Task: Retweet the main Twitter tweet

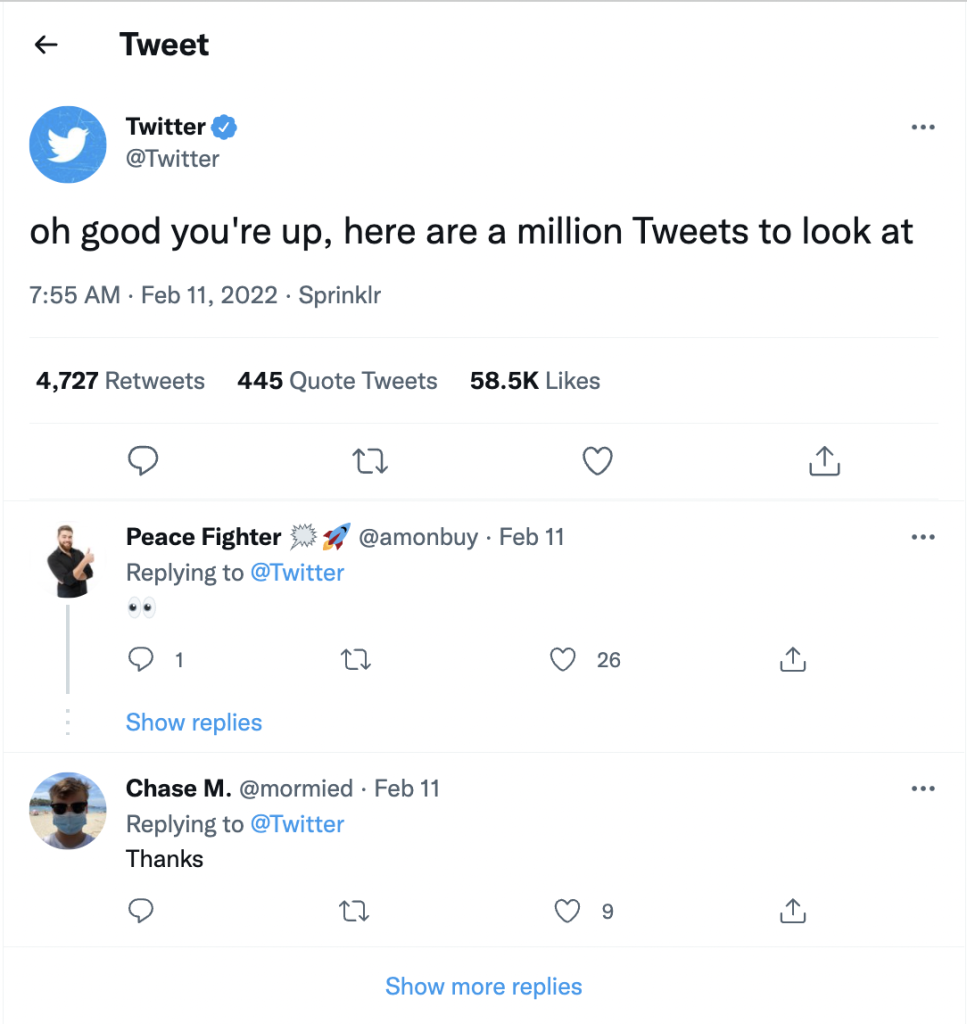Action: pyautogui.click(x=371, y=461)
